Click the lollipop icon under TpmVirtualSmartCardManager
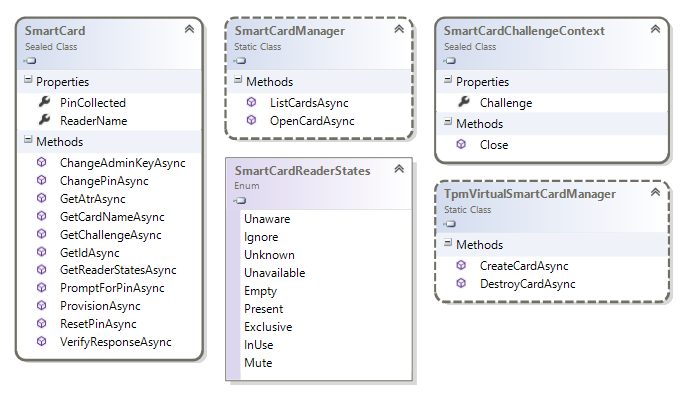 (x=450, y=224)
